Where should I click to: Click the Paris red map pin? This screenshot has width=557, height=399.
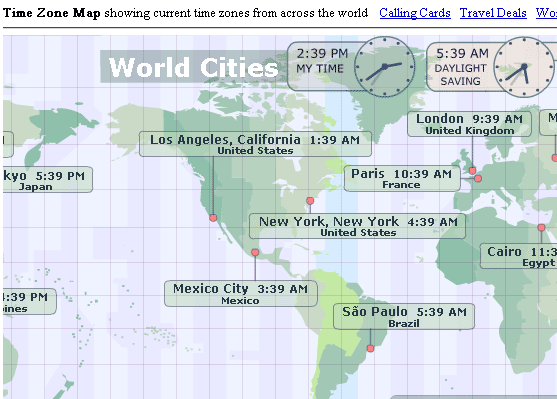[478, 178]
